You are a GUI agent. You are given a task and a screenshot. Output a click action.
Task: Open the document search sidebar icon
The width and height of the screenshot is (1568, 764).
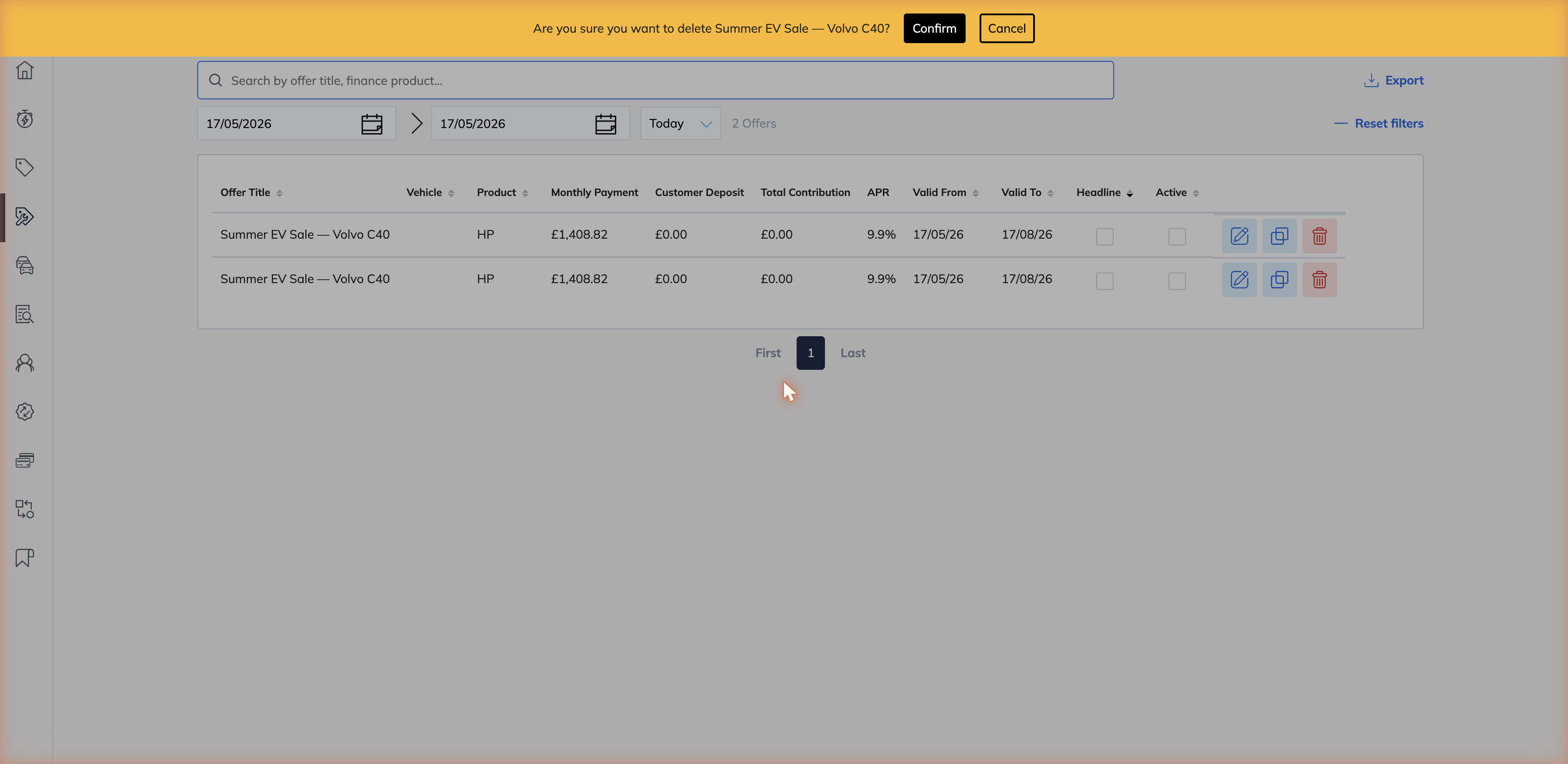24,314
